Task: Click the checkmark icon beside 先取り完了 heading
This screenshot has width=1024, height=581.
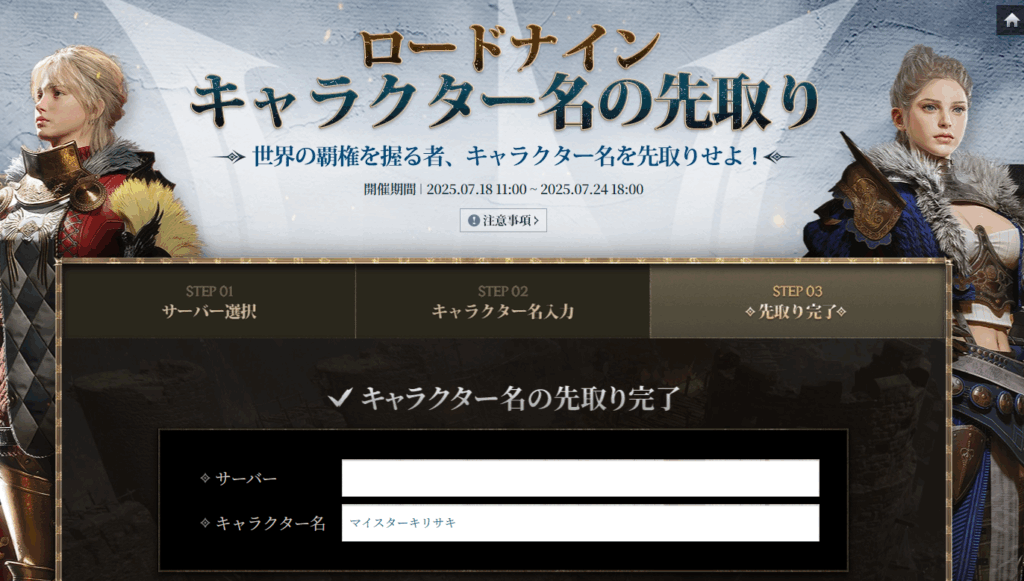Action: tap(340, 398)
